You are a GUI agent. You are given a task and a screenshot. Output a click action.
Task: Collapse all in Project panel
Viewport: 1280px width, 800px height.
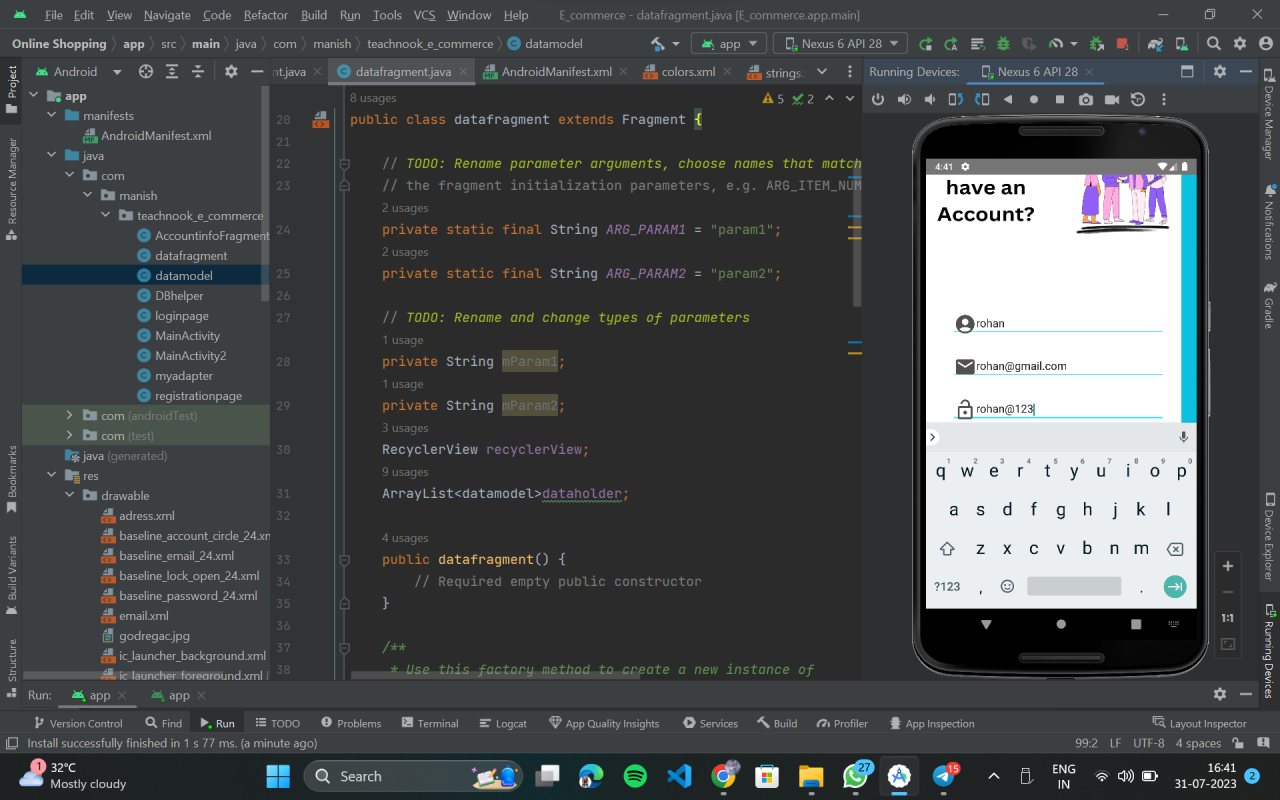pos(199,72)
